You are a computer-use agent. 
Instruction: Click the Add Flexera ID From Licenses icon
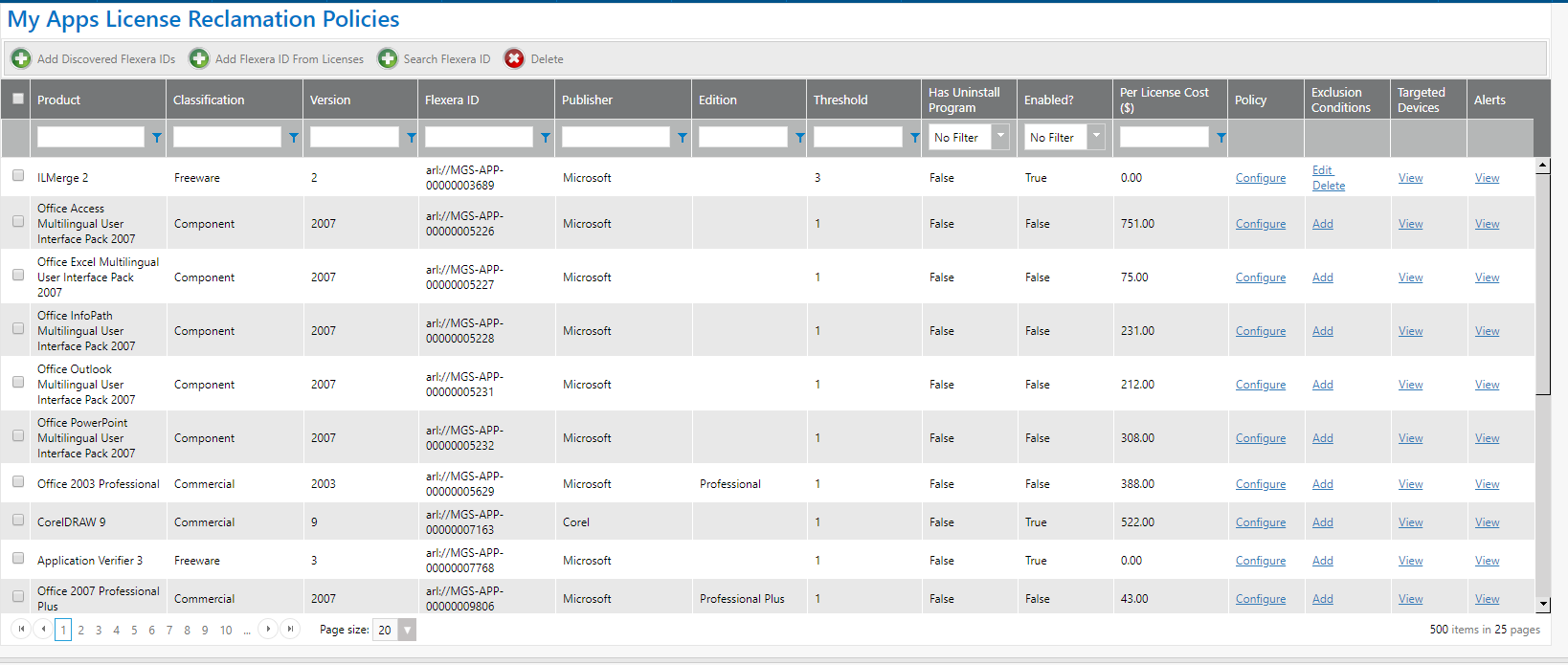[199, 59]
